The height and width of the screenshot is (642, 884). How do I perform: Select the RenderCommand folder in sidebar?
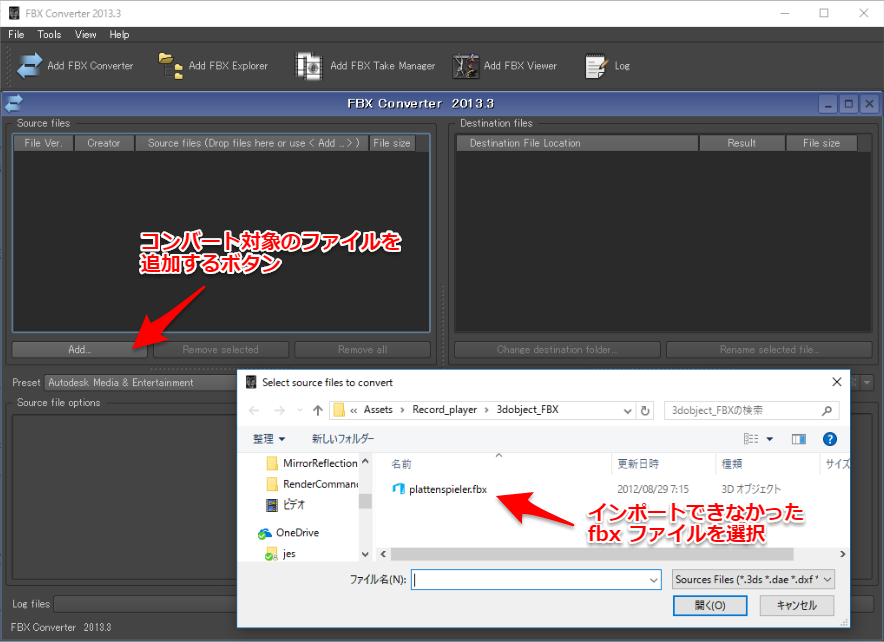pyautogui.click(x=312, y=484)
